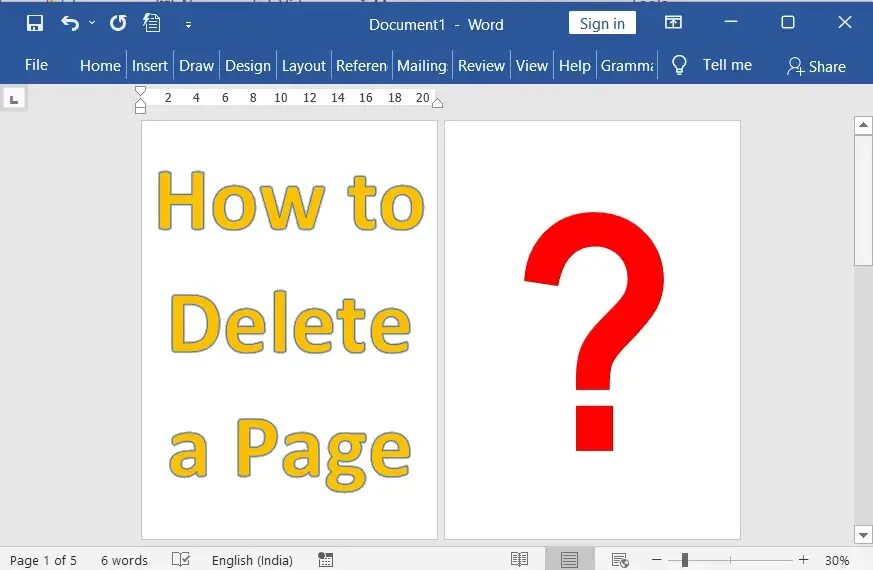The image size is (873, 570).
Task: Switch to the Grammarly tab
Action: (627, 66)
